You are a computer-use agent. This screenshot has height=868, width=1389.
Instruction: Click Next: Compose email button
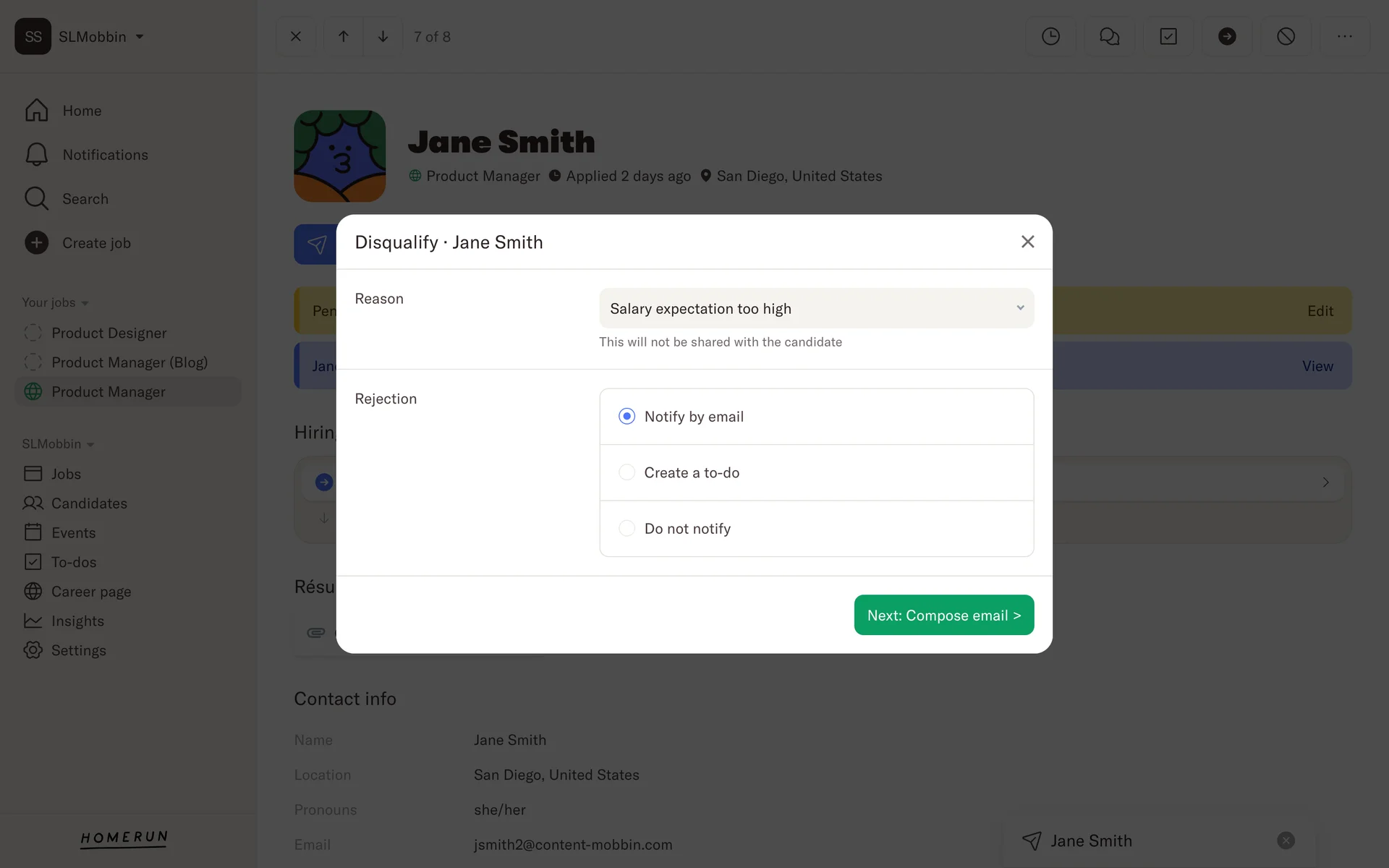(x=943, y=615)
